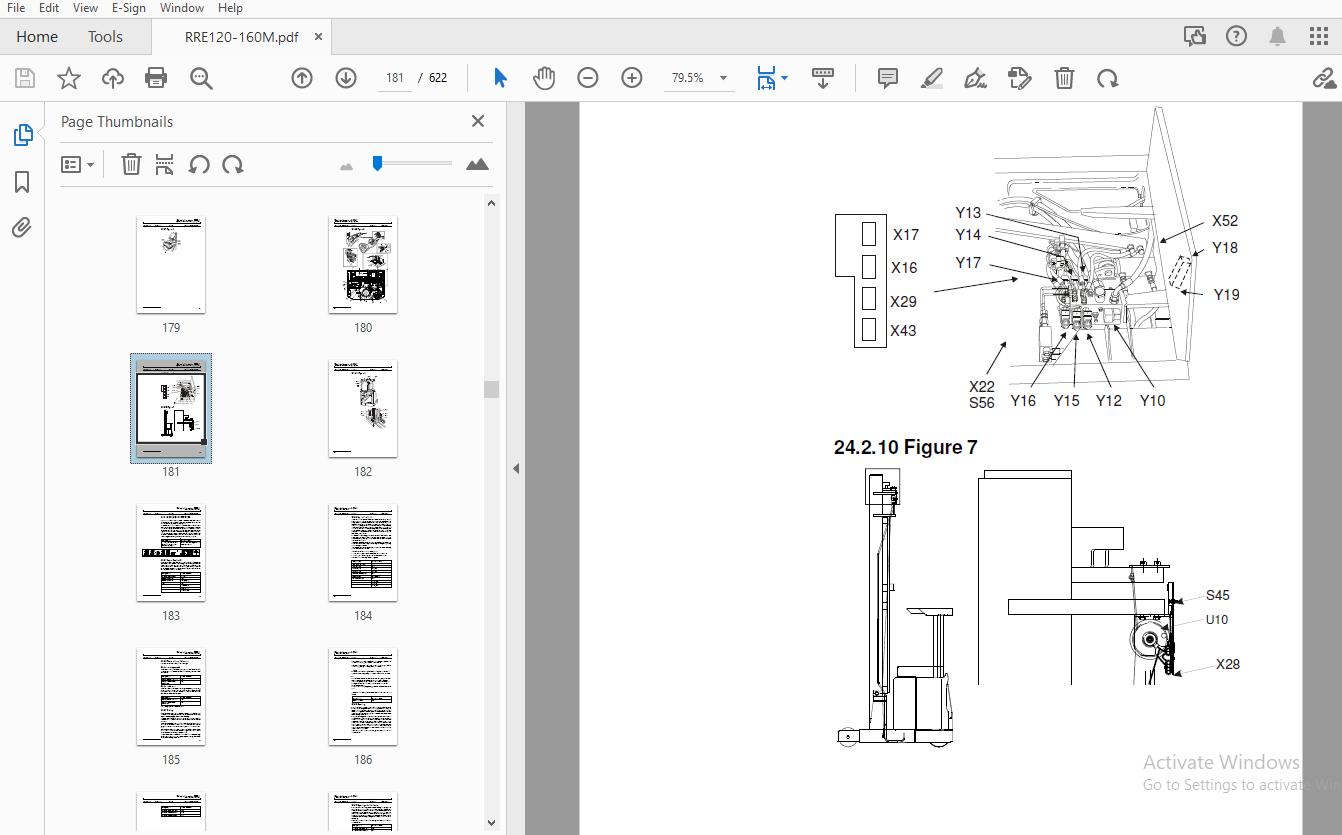Click the read mode keyboard icon
This screenshot has width=1342, height=835.
823,78
